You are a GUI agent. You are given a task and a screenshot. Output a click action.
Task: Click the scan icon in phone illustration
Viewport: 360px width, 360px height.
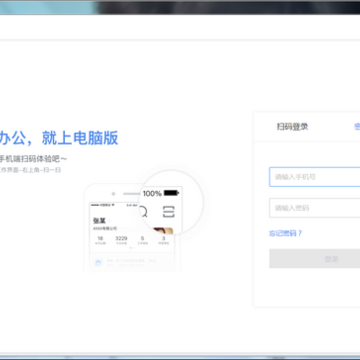pyautogui.click(x=169, y=212)
